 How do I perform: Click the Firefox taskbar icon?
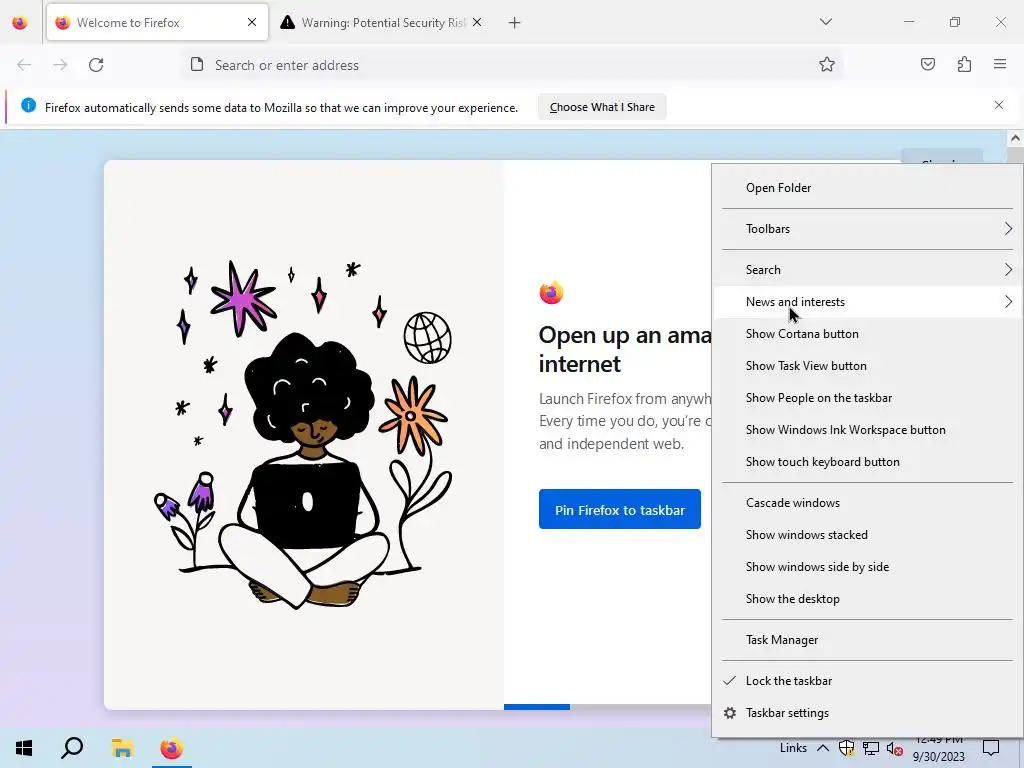pyautogui.click(x=172, y=748)
